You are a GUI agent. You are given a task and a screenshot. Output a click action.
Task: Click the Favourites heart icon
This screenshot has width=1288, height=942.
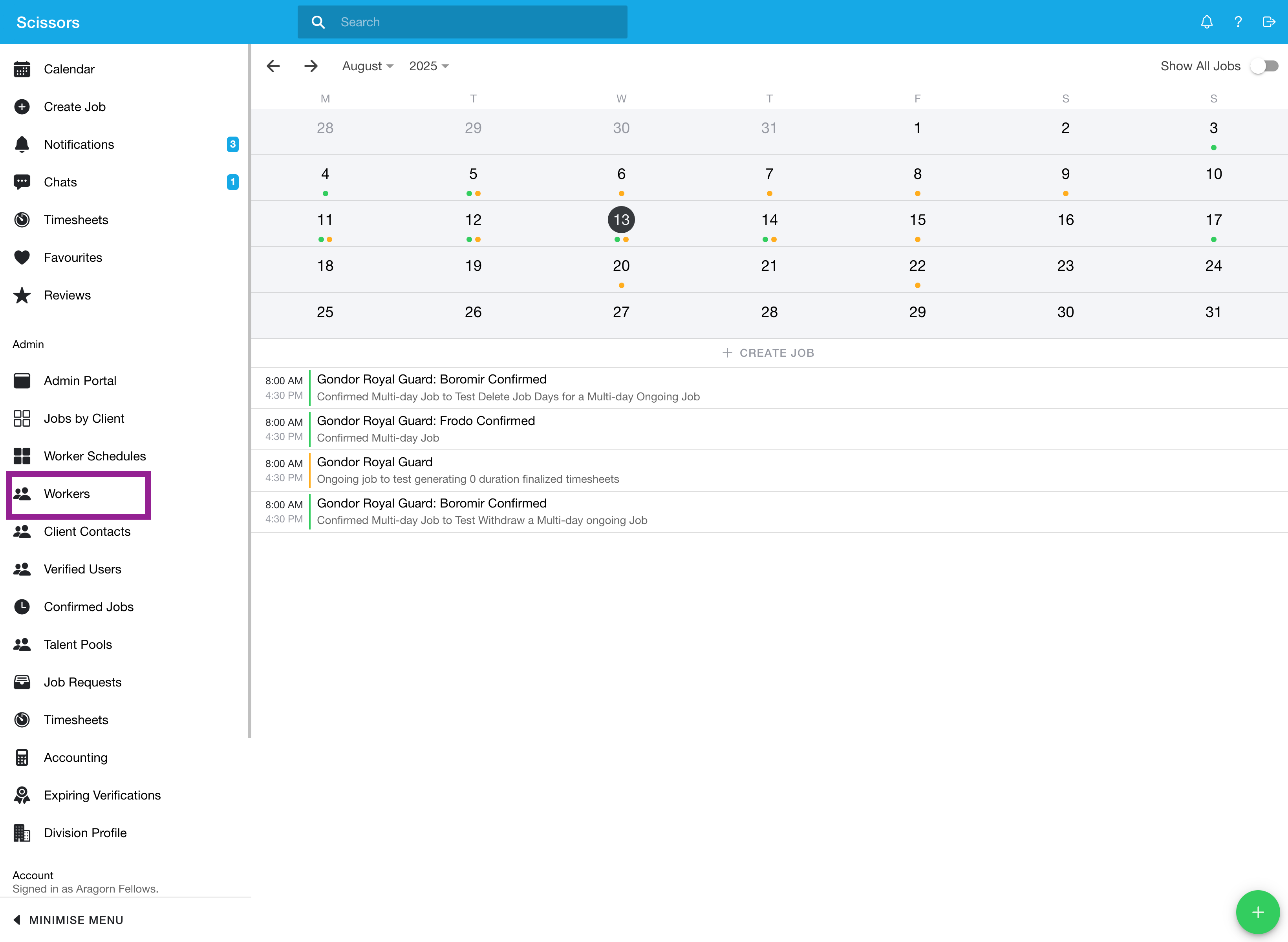coord(22,257)
